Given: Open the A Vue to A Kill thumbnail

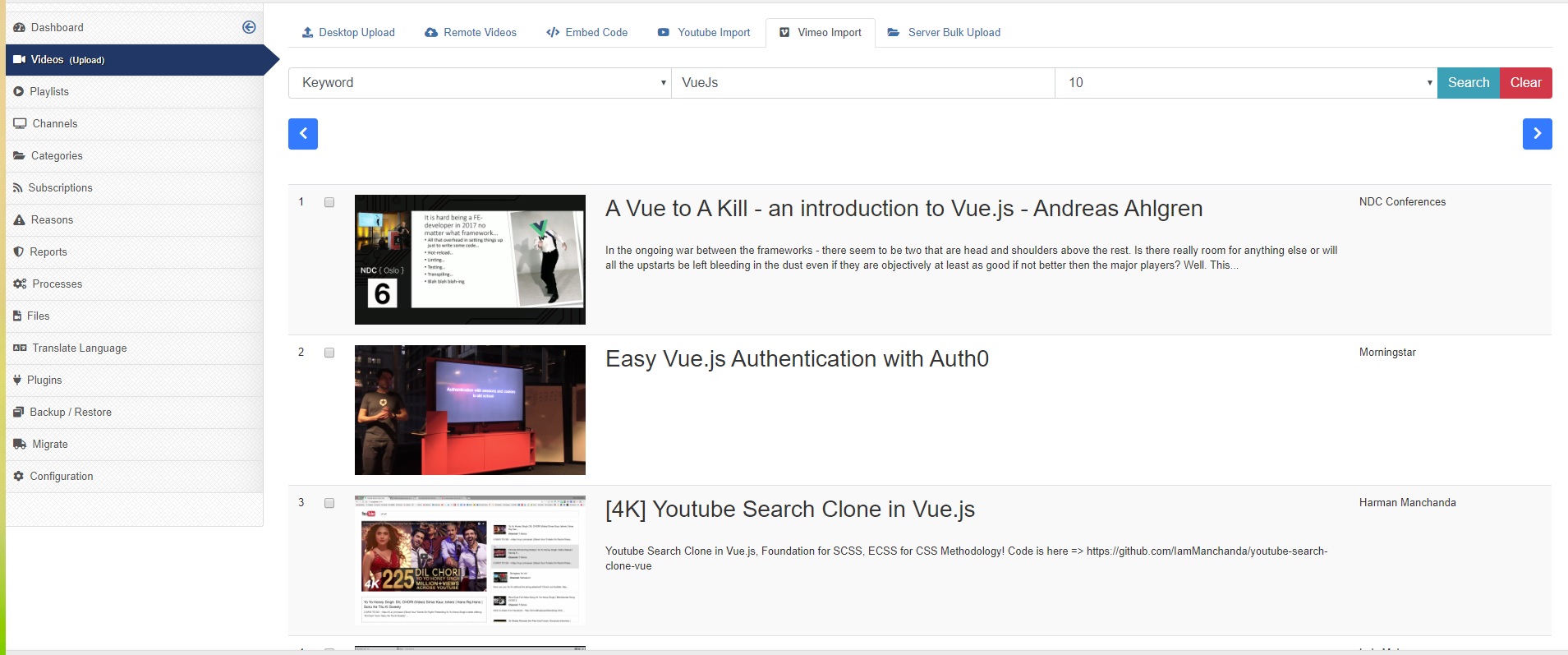Looking at the screenshot, I should point(470,260).
